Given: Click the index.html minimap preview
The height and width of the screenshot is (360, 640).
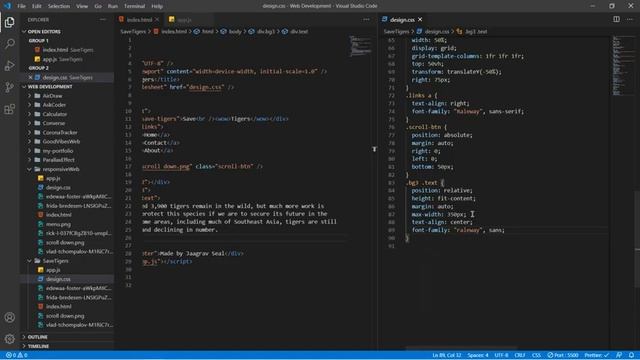Looking at the screenshot, I should [360, 46].
